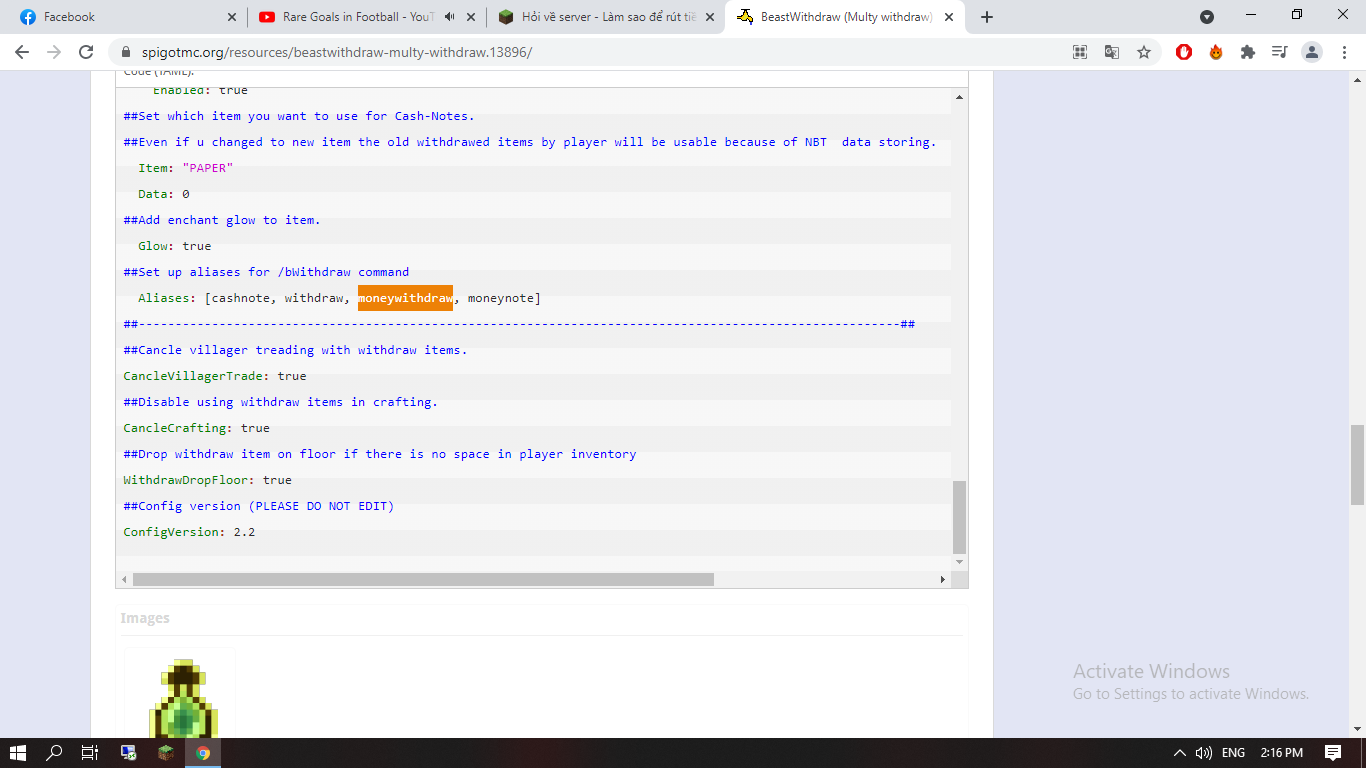Open the orange flame extension icon
The width and height of the screenshot is (1366, 768).
(x=1216, y=52)
